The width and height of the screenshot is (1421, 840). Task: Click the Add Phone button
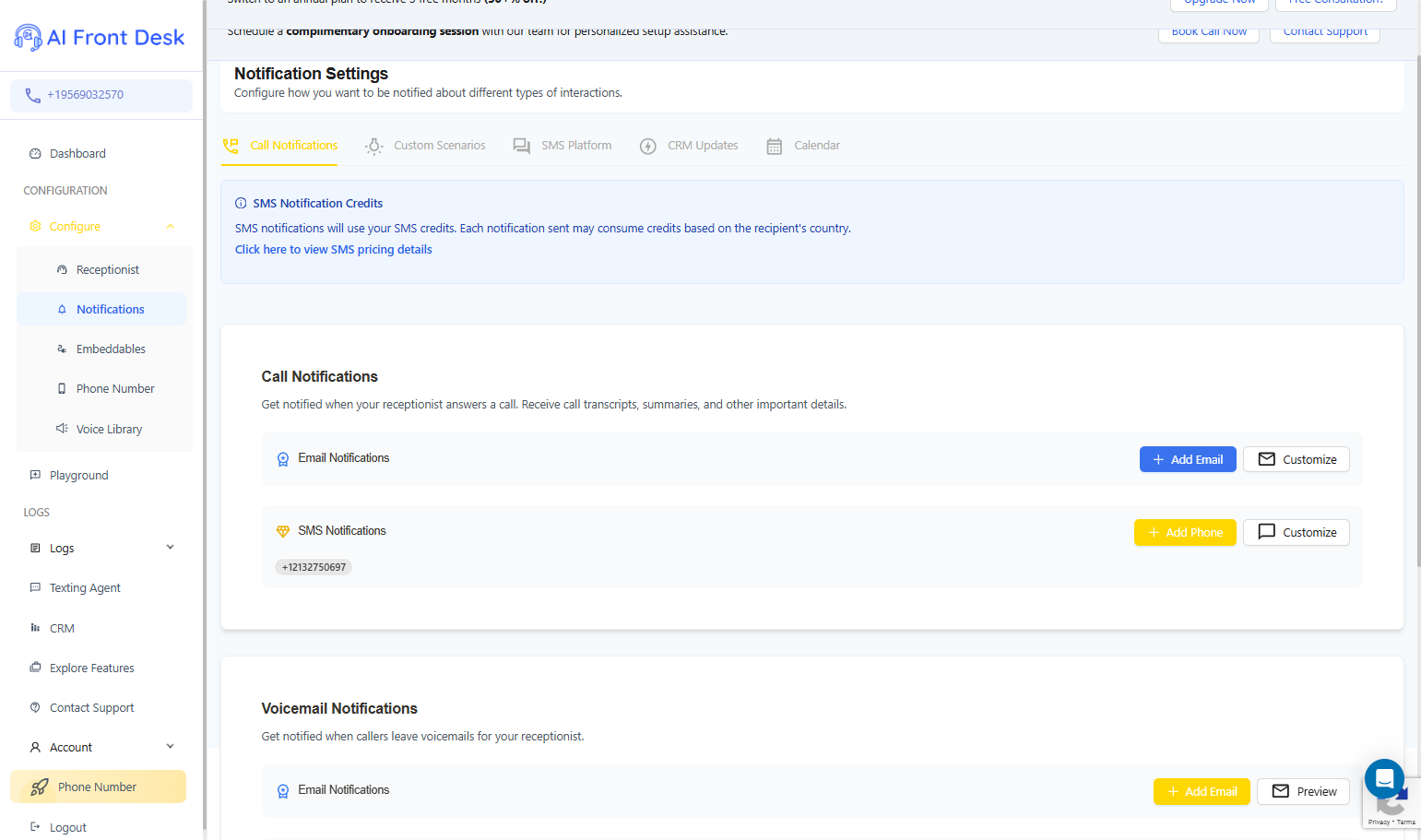tap(1185, 533)
